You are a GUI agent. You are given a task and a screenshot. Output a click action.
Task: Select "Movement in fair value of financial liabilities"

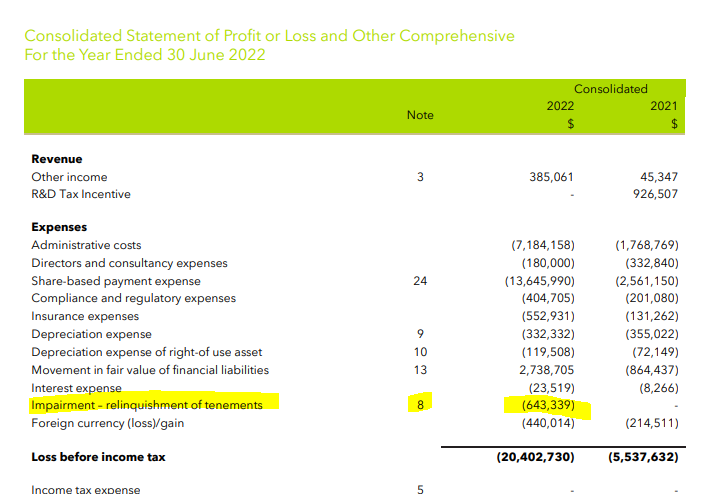click(x=150, y=369)
